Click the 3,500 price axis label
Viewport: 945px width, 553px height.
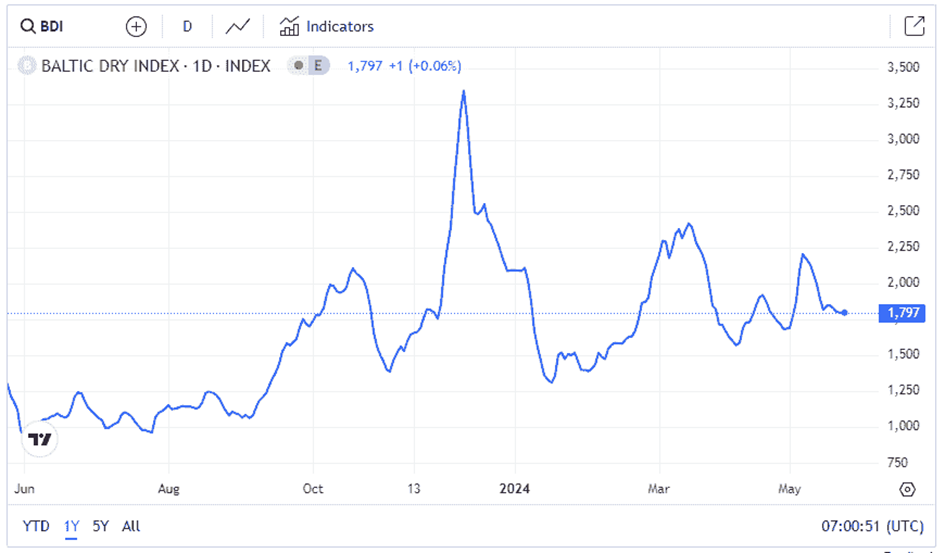point(903,67)
